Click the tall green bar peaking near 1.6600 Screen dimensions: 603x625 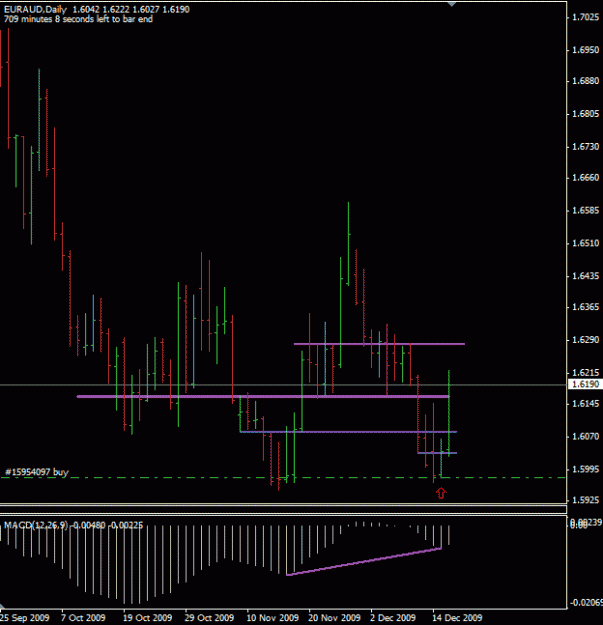(x=348, y=243)
